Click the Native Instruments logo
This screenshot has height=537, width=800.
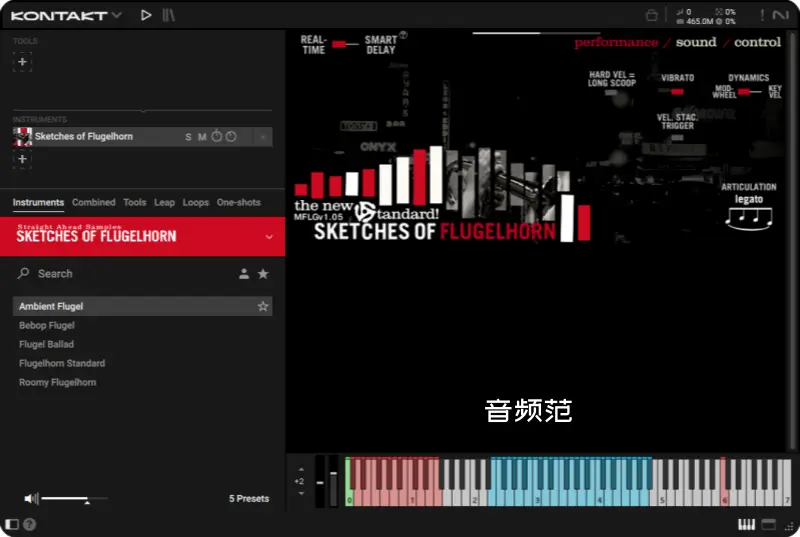tap(781, 15)
